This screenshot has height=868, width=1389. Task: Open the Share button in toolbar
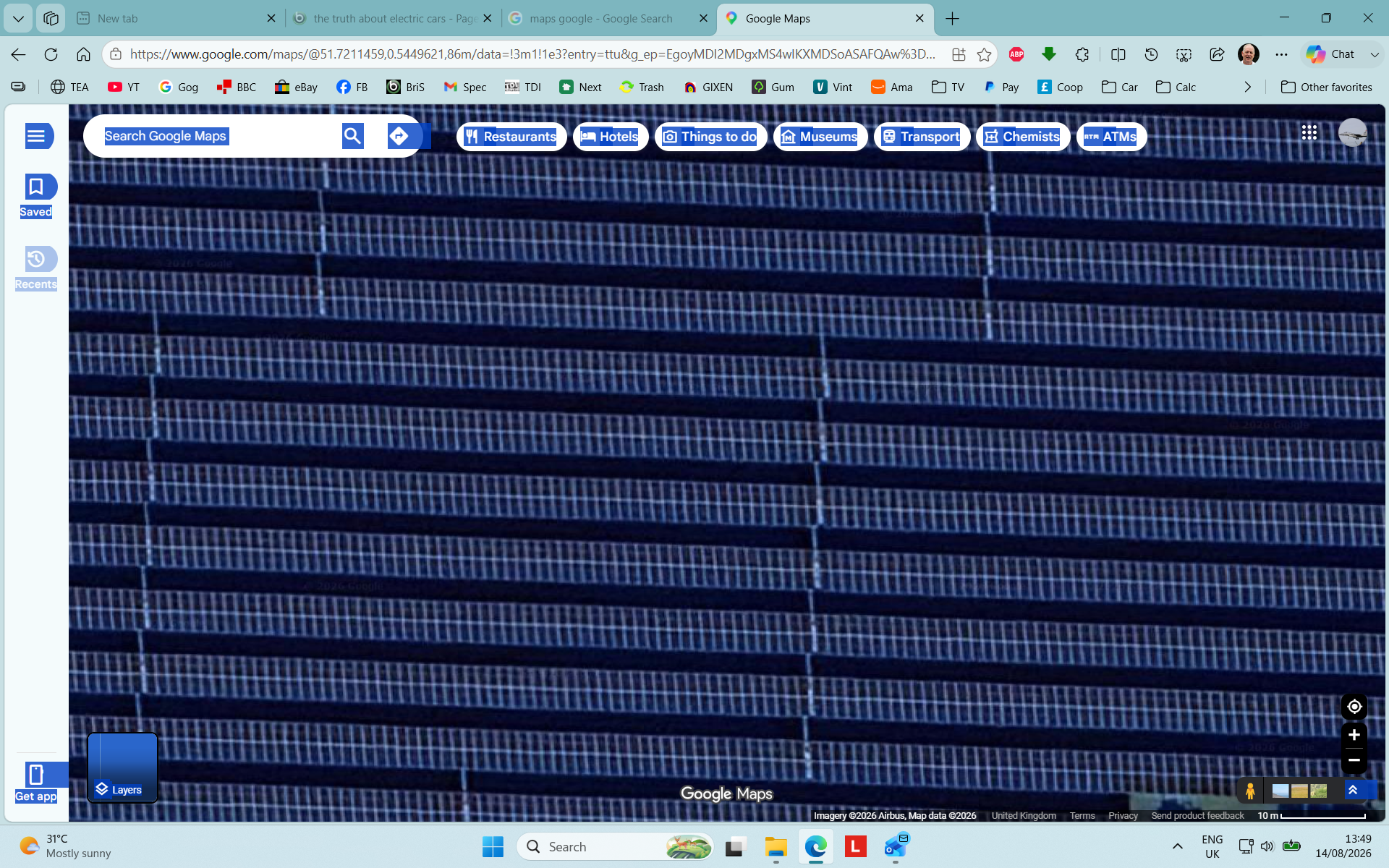(x=1217, y=54)
